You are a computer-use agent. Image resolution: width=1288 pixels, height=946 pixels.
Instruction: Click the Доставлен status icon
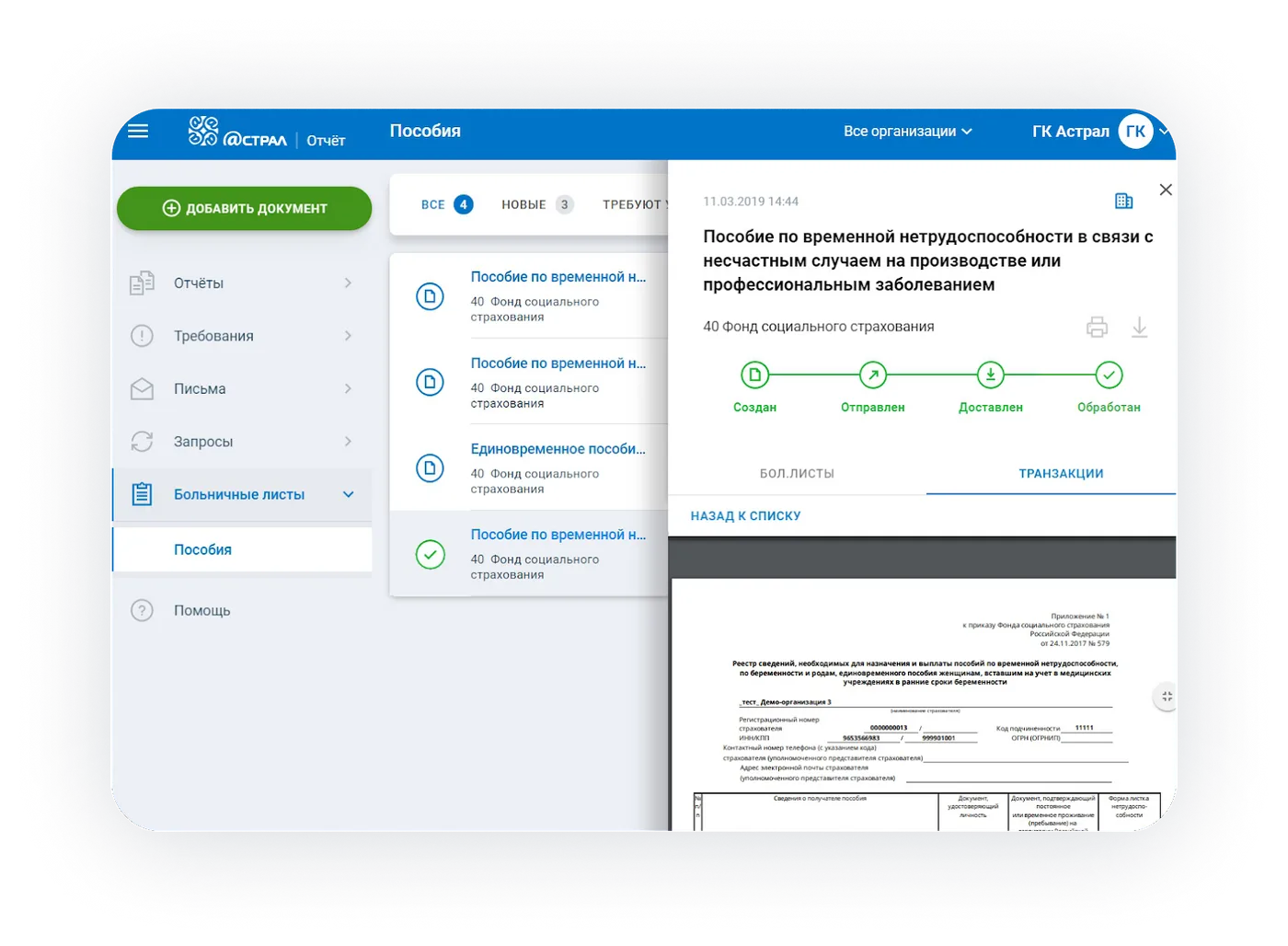pos(991,375)
